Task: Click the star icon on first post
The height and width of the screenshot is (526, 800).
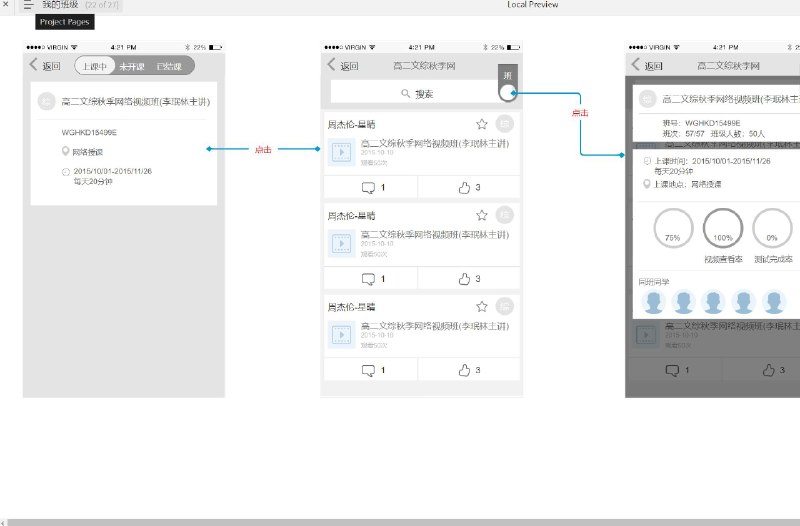Action: (x=482, y=124)
